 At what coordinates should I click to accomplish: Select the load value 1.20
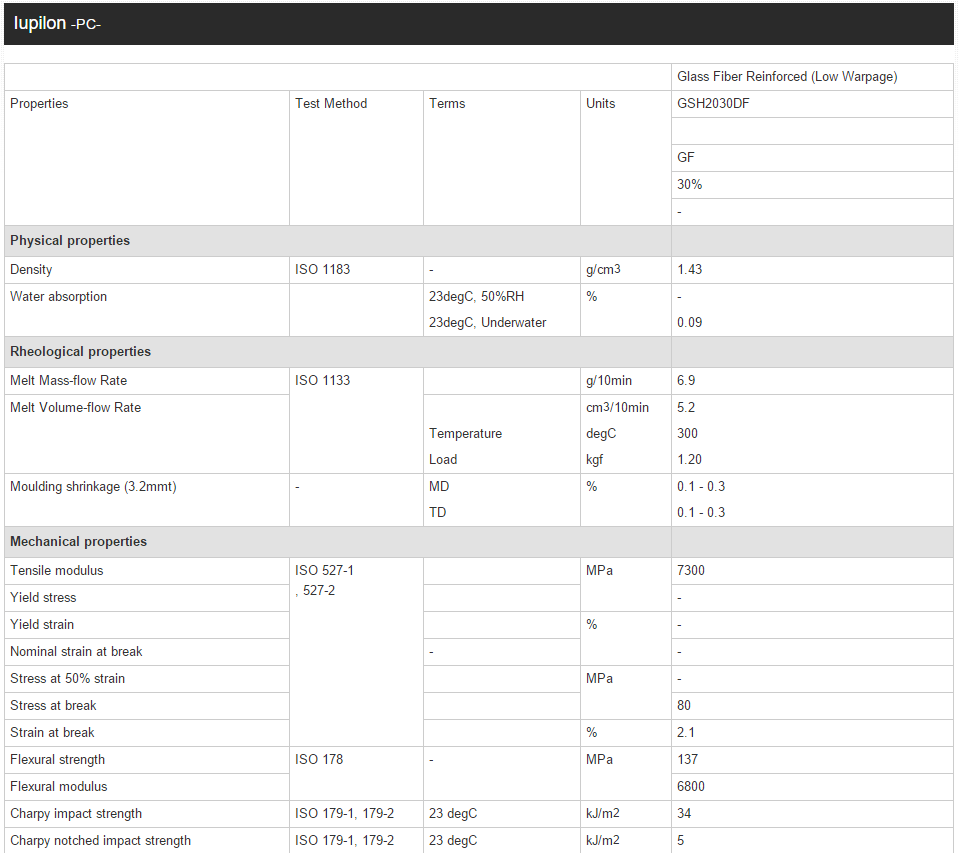[689, 459]
